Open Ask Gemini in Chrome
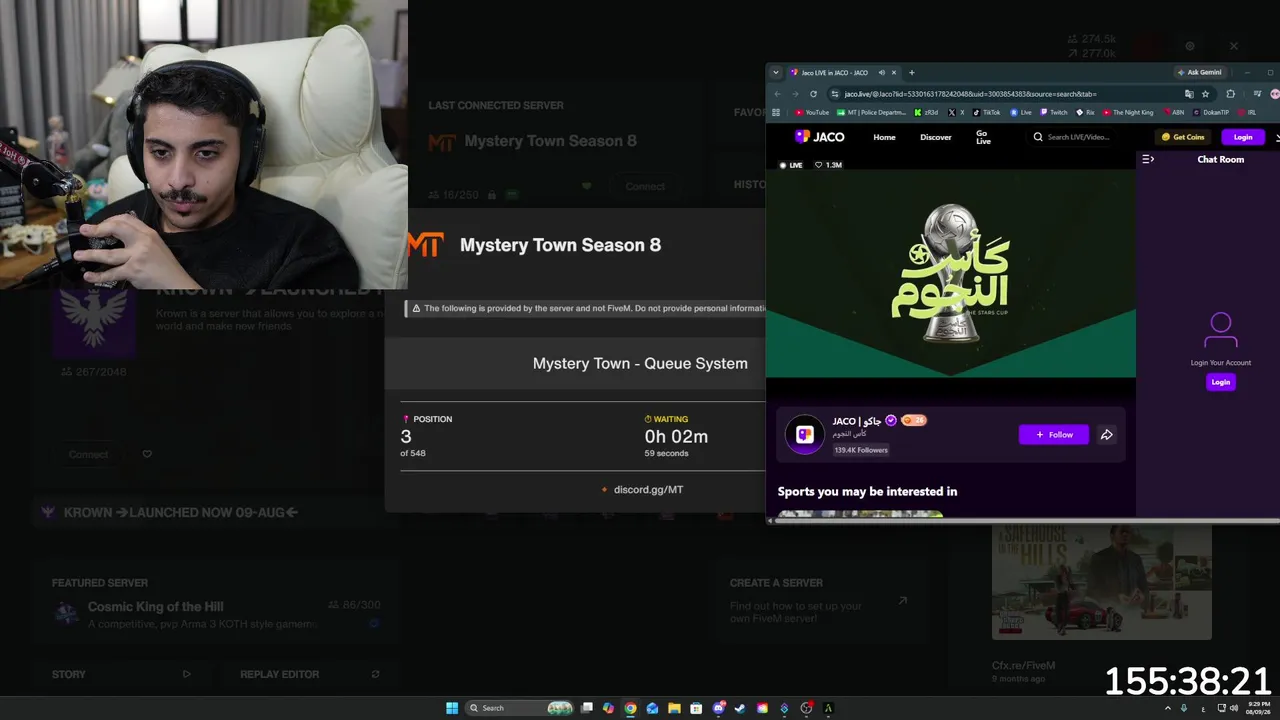The width and height of the screenshot is (1280, 720). (1199, 72)
